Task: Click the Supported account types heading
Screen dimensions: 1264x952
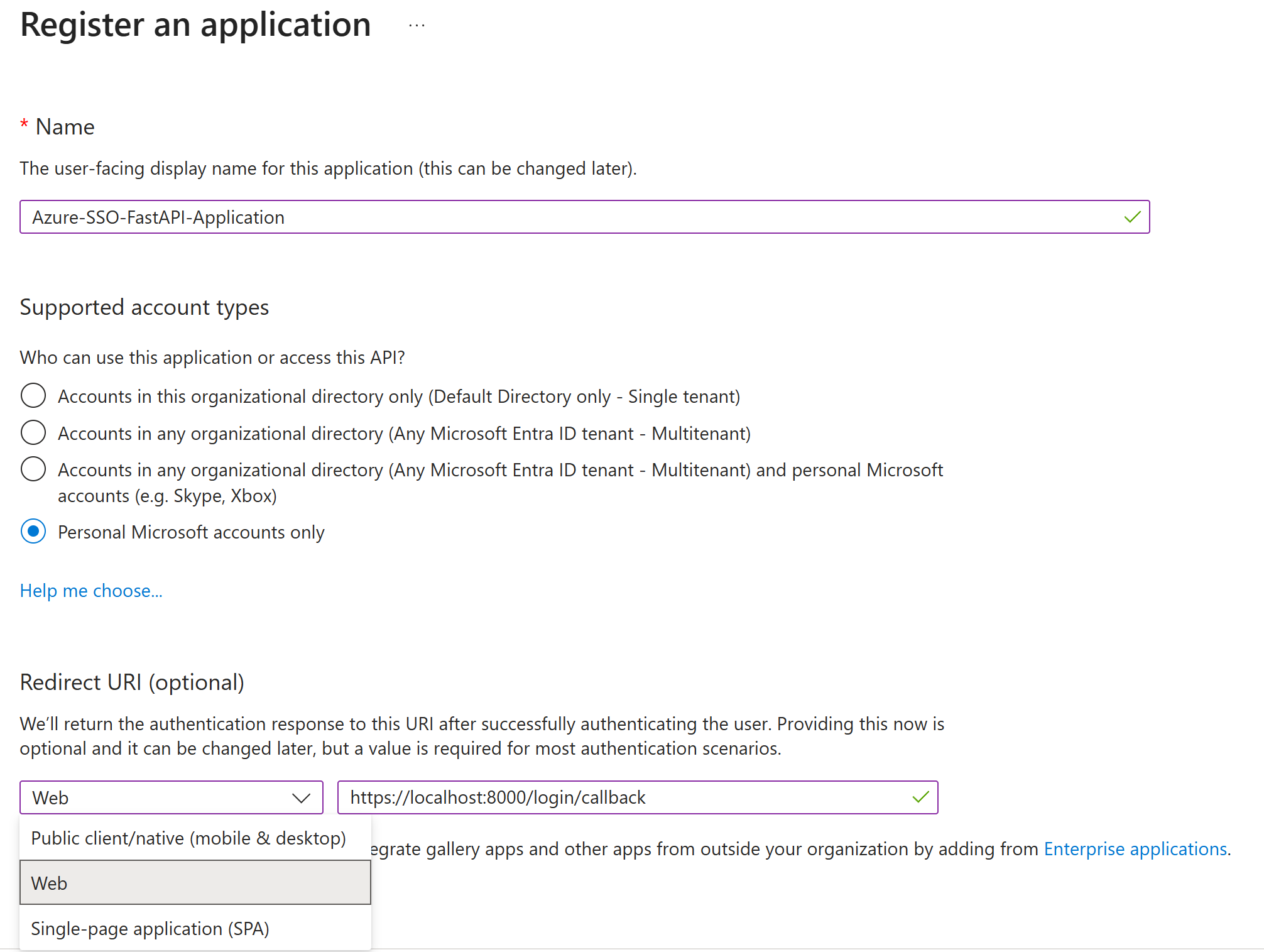Action: [x=144, y=307]
